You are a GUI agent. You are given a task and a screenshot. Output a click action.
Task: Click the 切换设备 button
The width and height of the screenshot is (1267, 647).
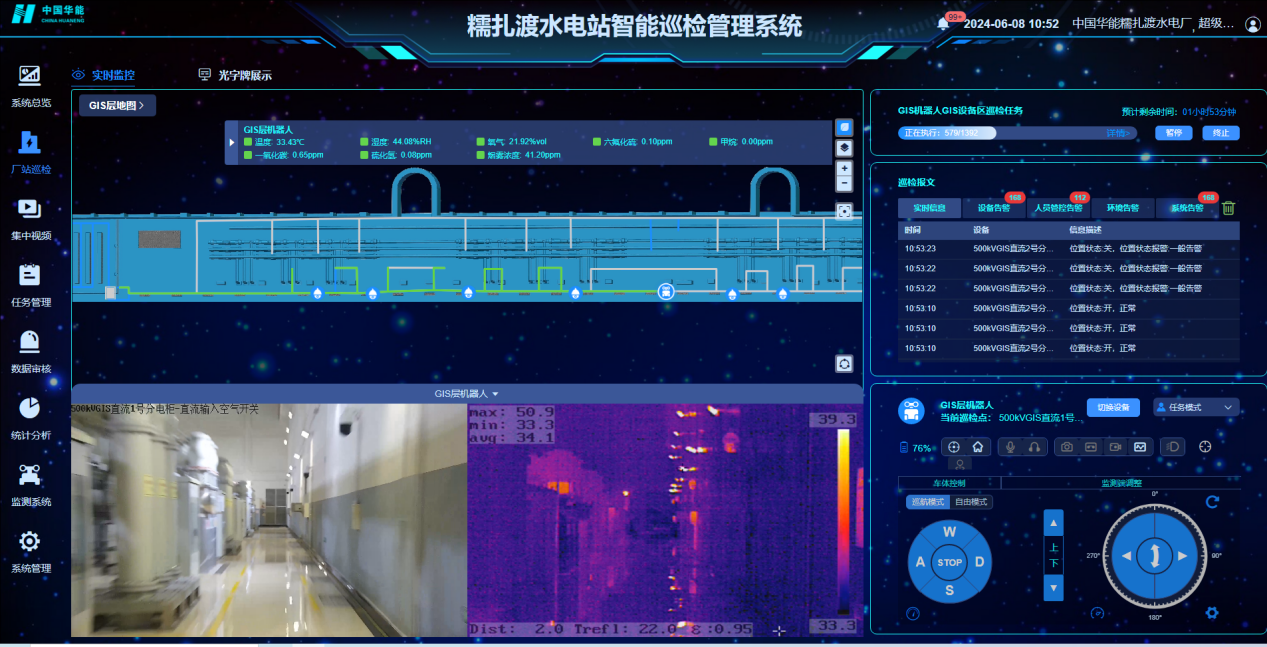(1112, 407)
